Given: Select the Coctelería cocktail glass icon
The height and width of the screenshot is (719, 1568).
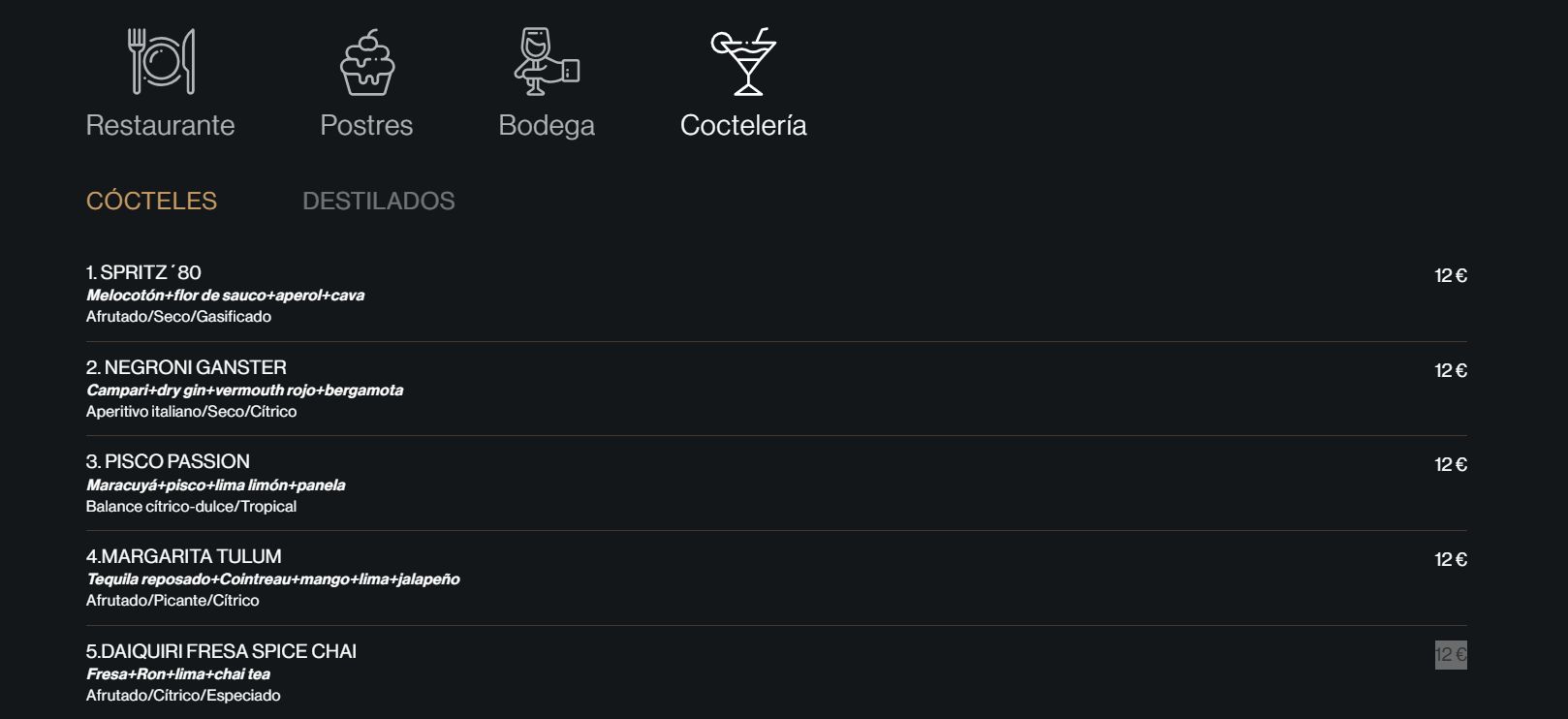Looking at the screenshot, I should 743,61.
